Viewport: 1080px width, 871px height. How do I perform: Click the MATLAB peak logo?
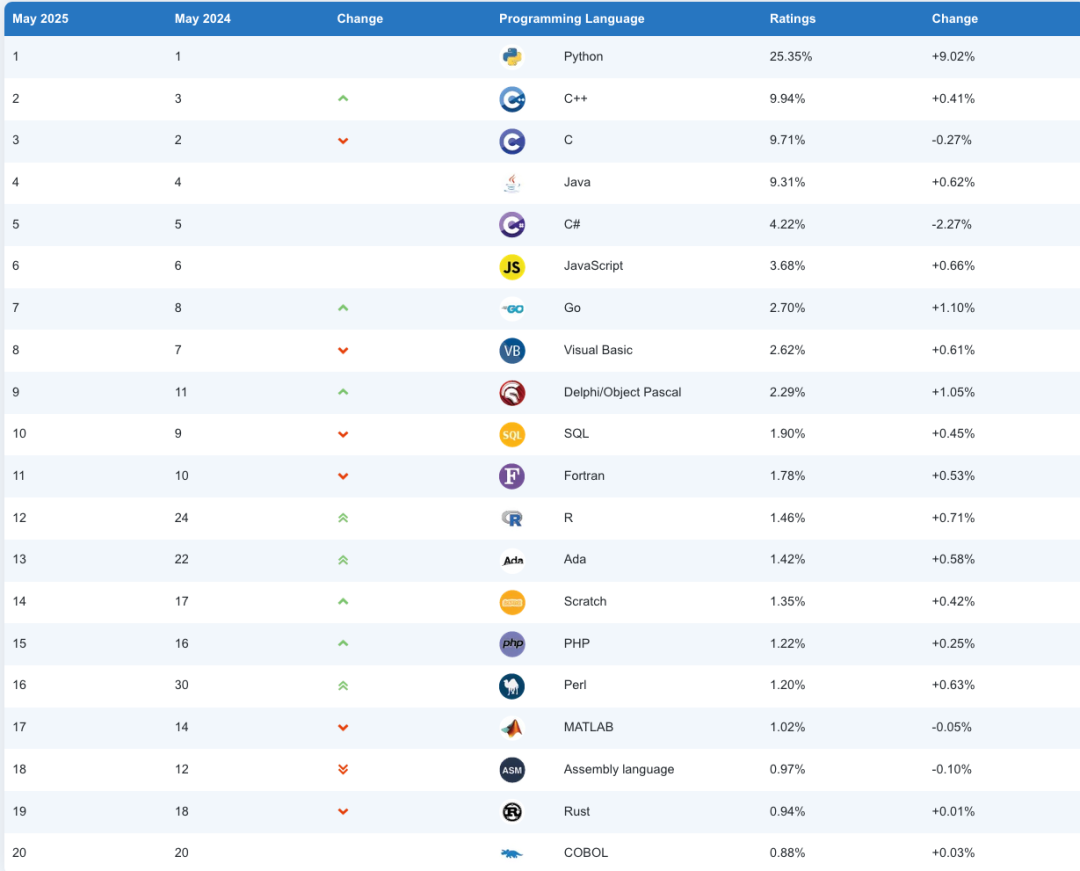click(x=512, y=728)
